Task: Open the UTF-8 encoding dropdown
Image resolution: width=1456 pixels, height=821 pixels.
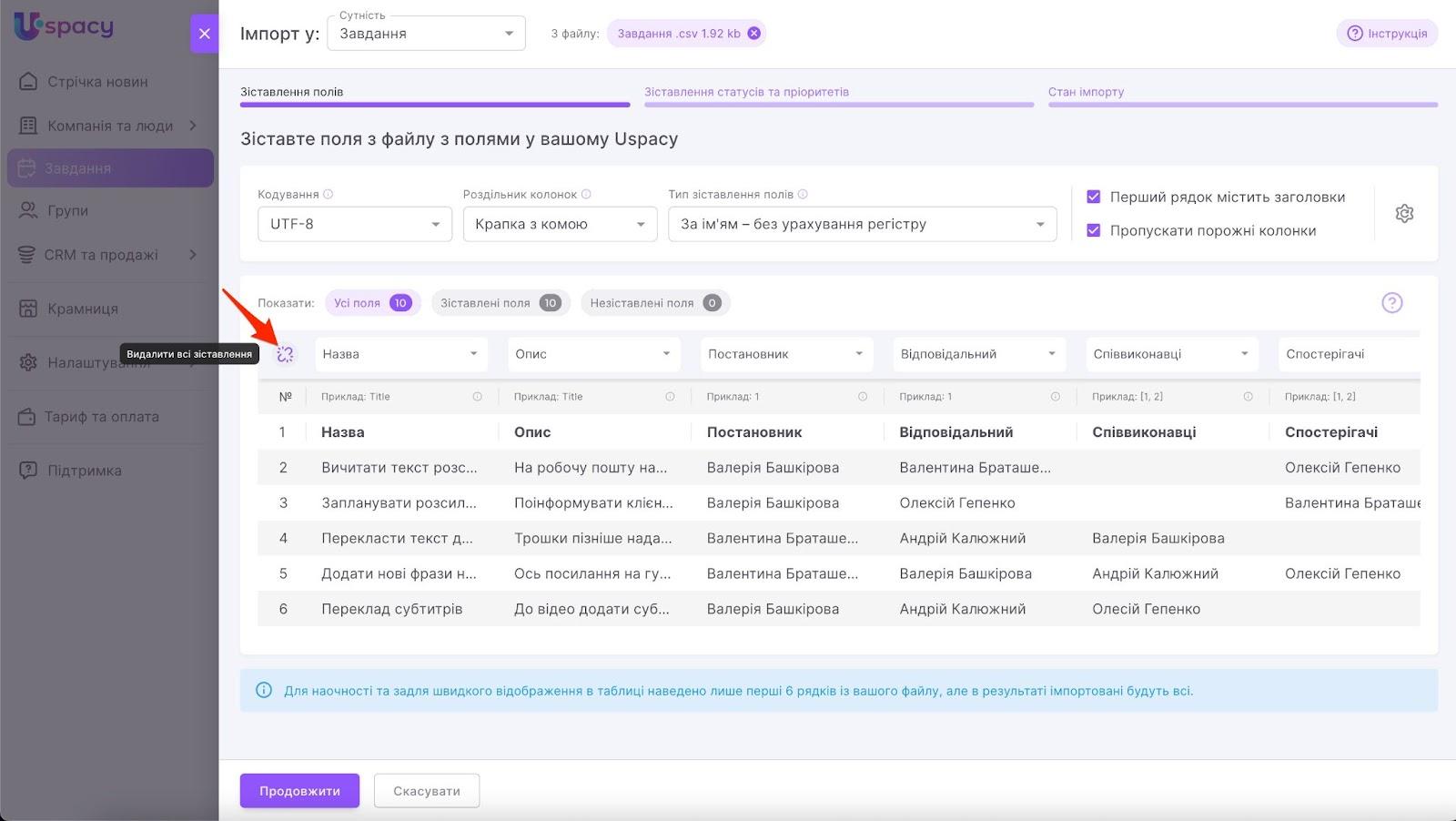Action: (354, 224)
